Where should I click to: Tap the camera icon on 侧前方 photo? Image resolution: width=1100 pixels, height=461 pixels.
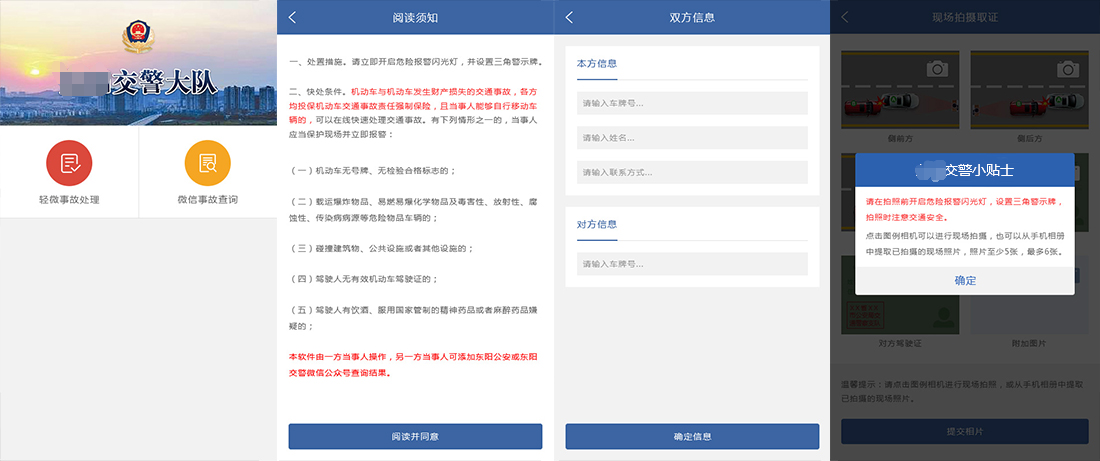[x=936, y=69]
